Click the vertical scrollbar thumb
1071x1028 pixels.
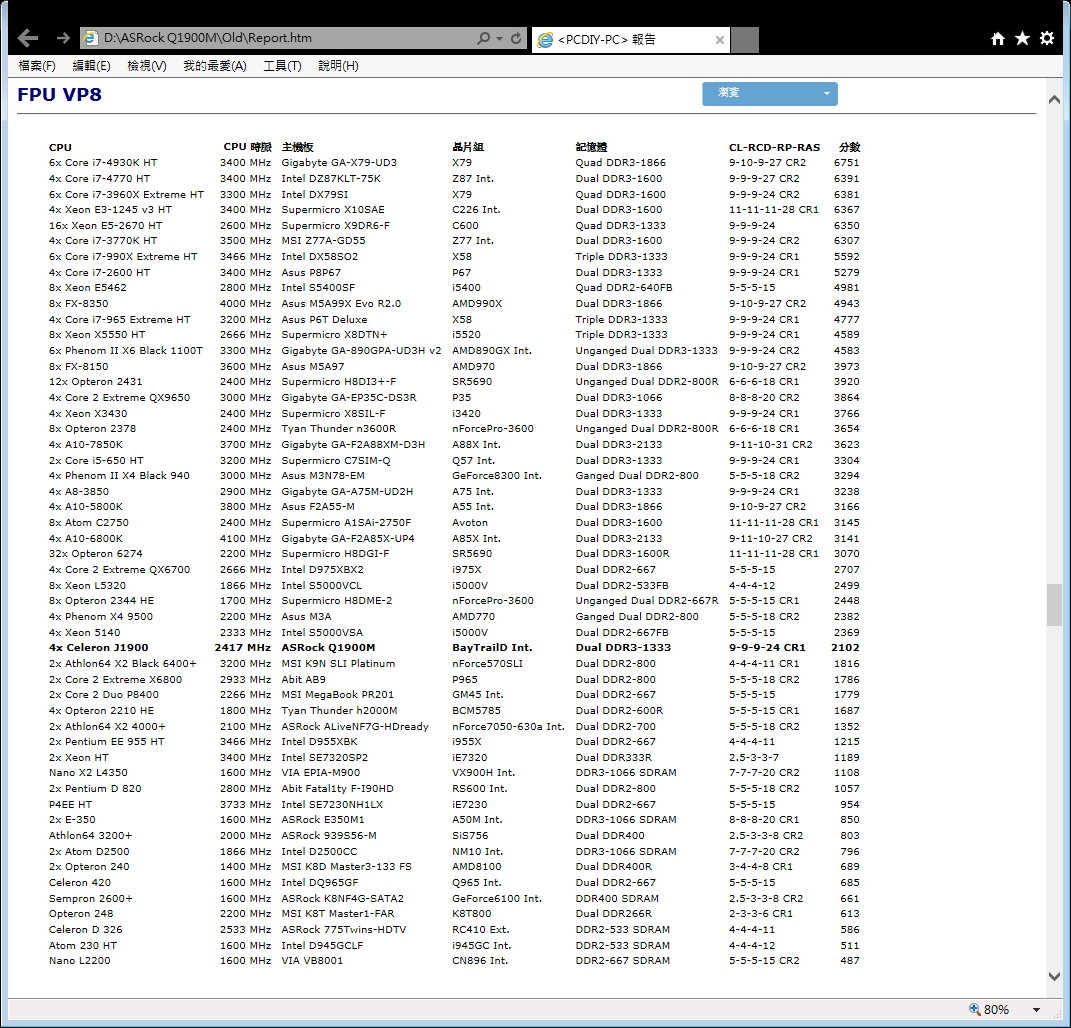(1054, 605)
